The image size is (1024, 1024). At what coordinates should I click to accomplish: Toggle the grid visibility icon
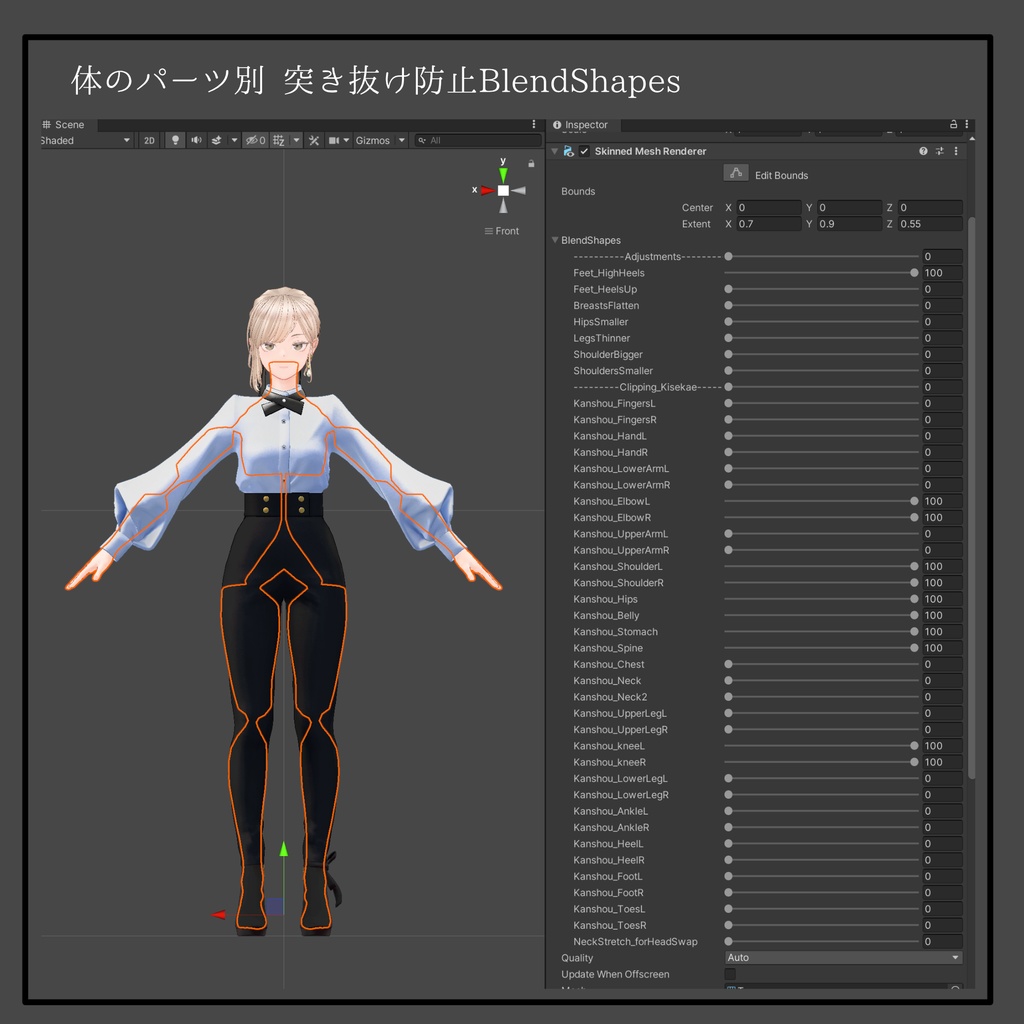278,140
